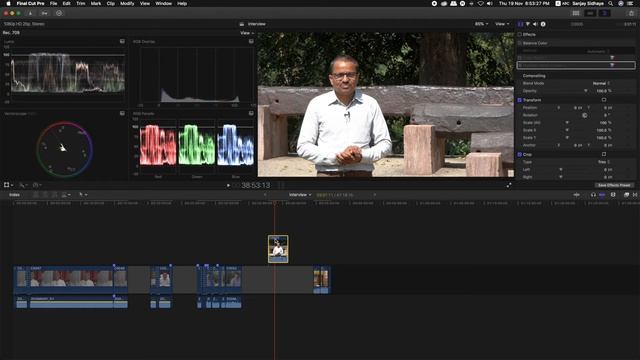Open the Clip menu
This screenshot has height=360, width=640.
(111, 3)
